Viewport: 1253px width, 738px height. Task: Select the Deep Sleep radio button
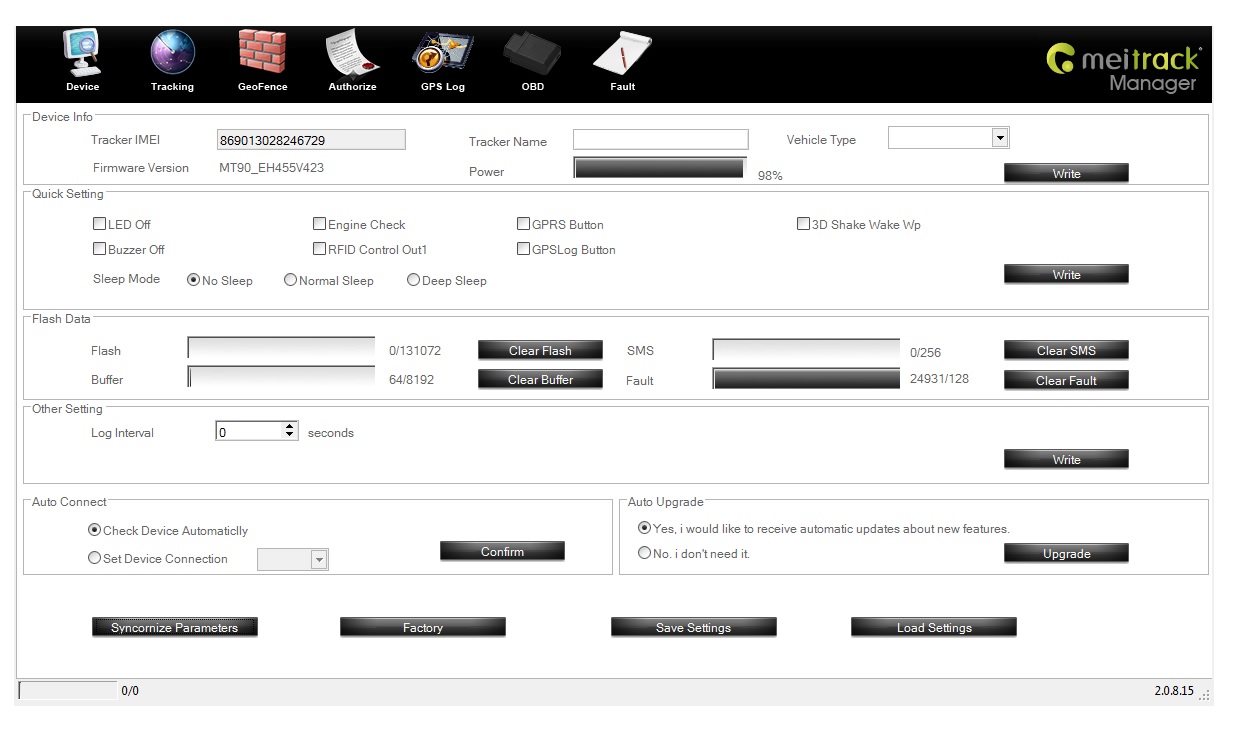pyautogui.click(x=413, y=281)
